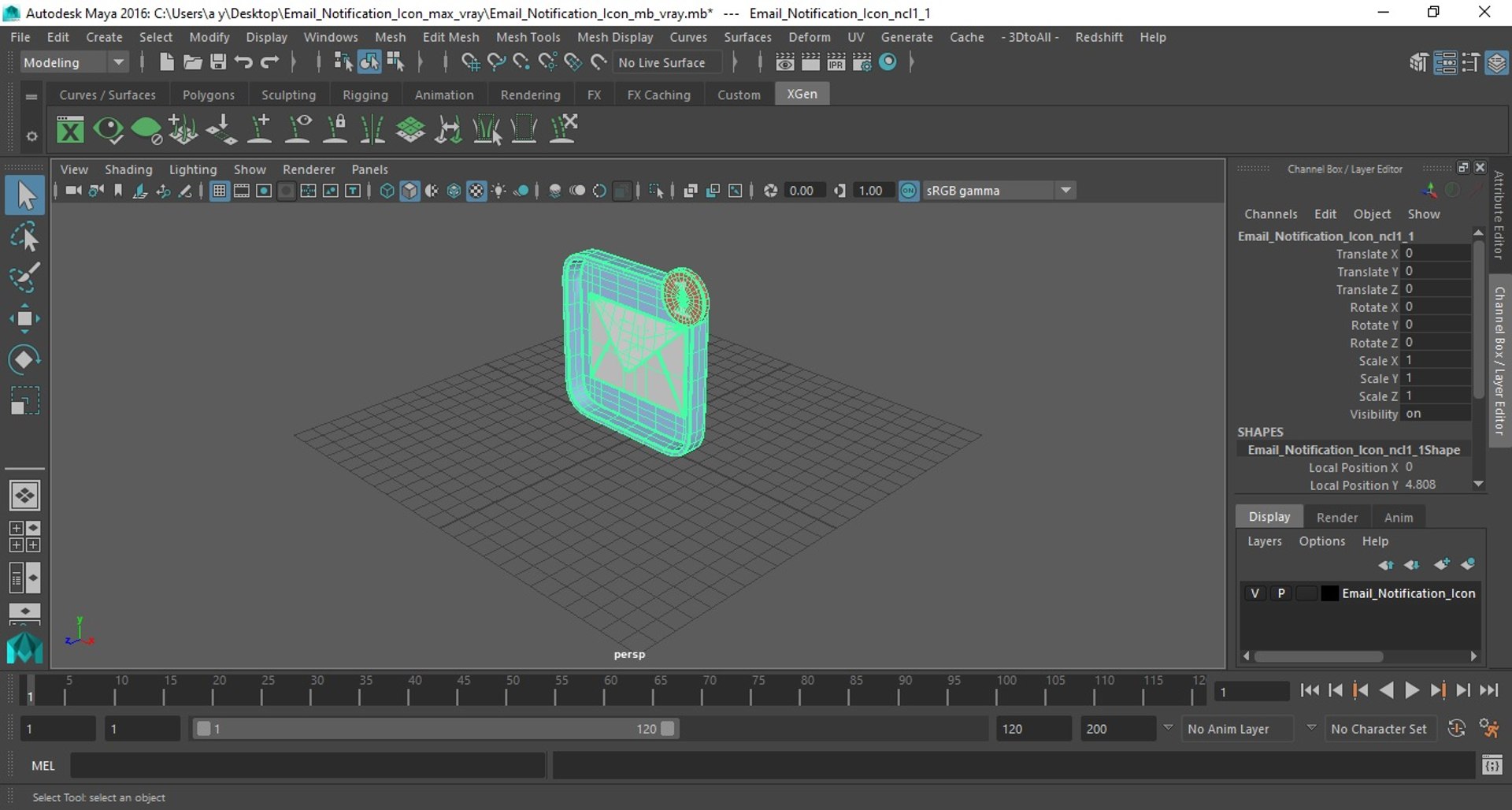The width and height of the screenshot is (1512, 810).
Task: Activate the Paint Selection tool
Action: [x=24, y=277]
